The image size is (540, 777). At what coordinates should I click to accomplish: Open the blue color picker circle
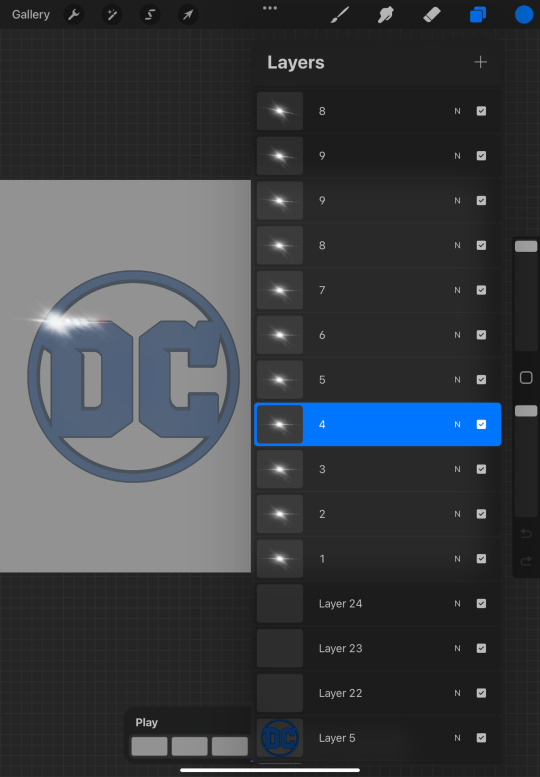pyautogui.click(x=524, y=14)
